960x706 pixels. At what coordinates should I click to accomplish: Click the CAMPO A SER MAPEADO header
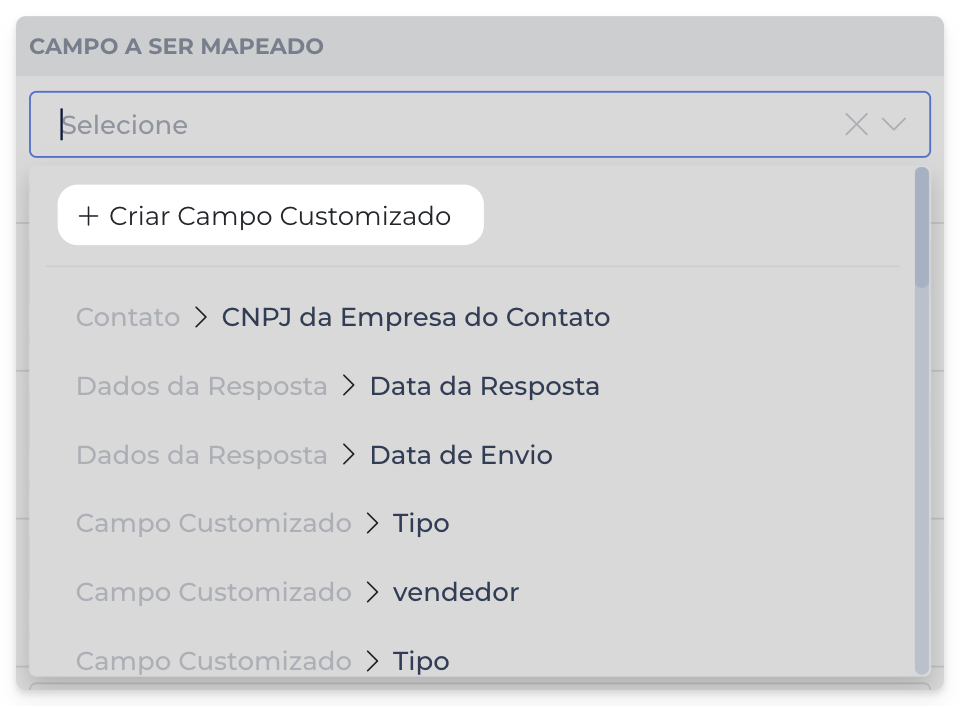176,47
